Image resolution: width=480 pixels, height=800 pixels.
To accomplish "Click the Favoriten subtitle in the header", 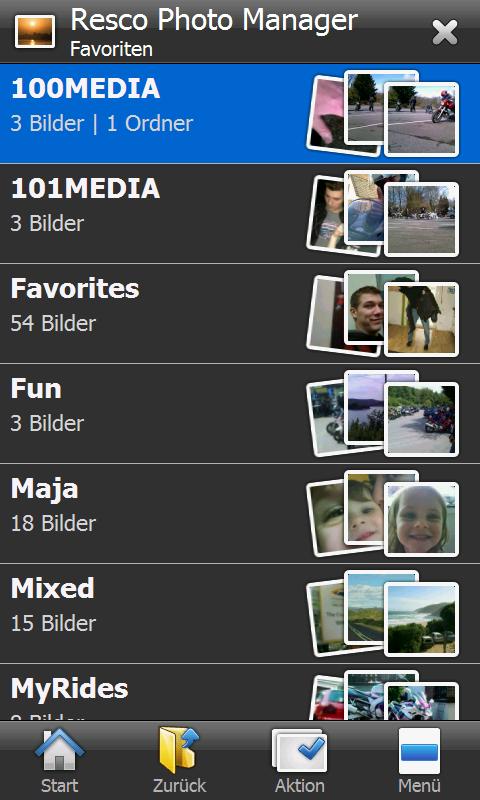I will tap(111, 49).
